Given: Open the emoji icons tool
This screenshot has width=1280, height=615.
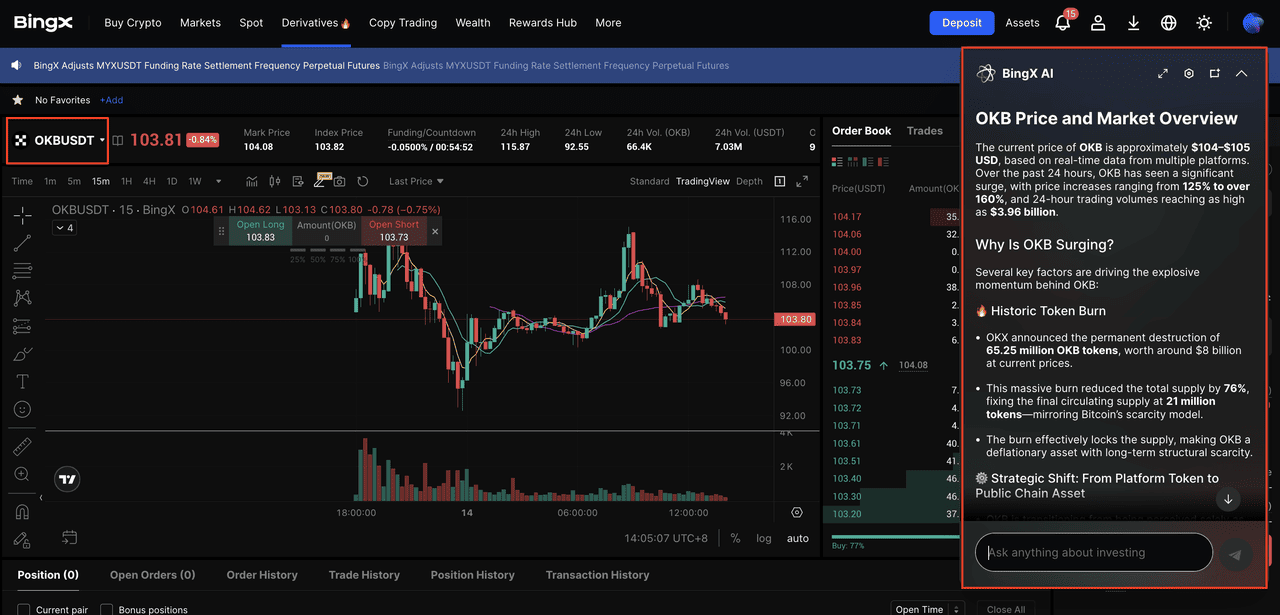Looking at the screenshot, I should click(x=22, y=409).
